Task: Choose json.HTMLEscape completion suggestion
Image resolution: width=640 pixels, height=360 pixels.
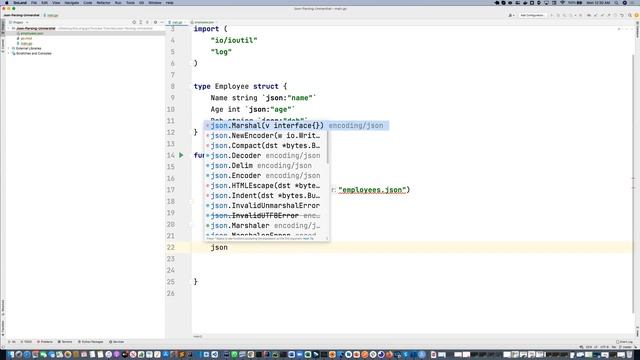Action: 266,186
